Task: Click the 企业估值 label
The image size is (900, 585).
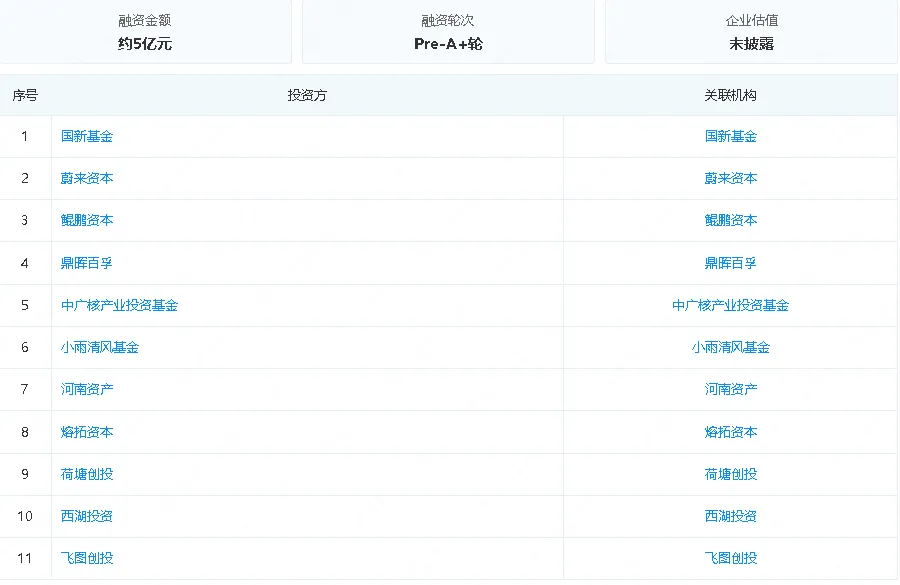Action: tap(752, 21)
